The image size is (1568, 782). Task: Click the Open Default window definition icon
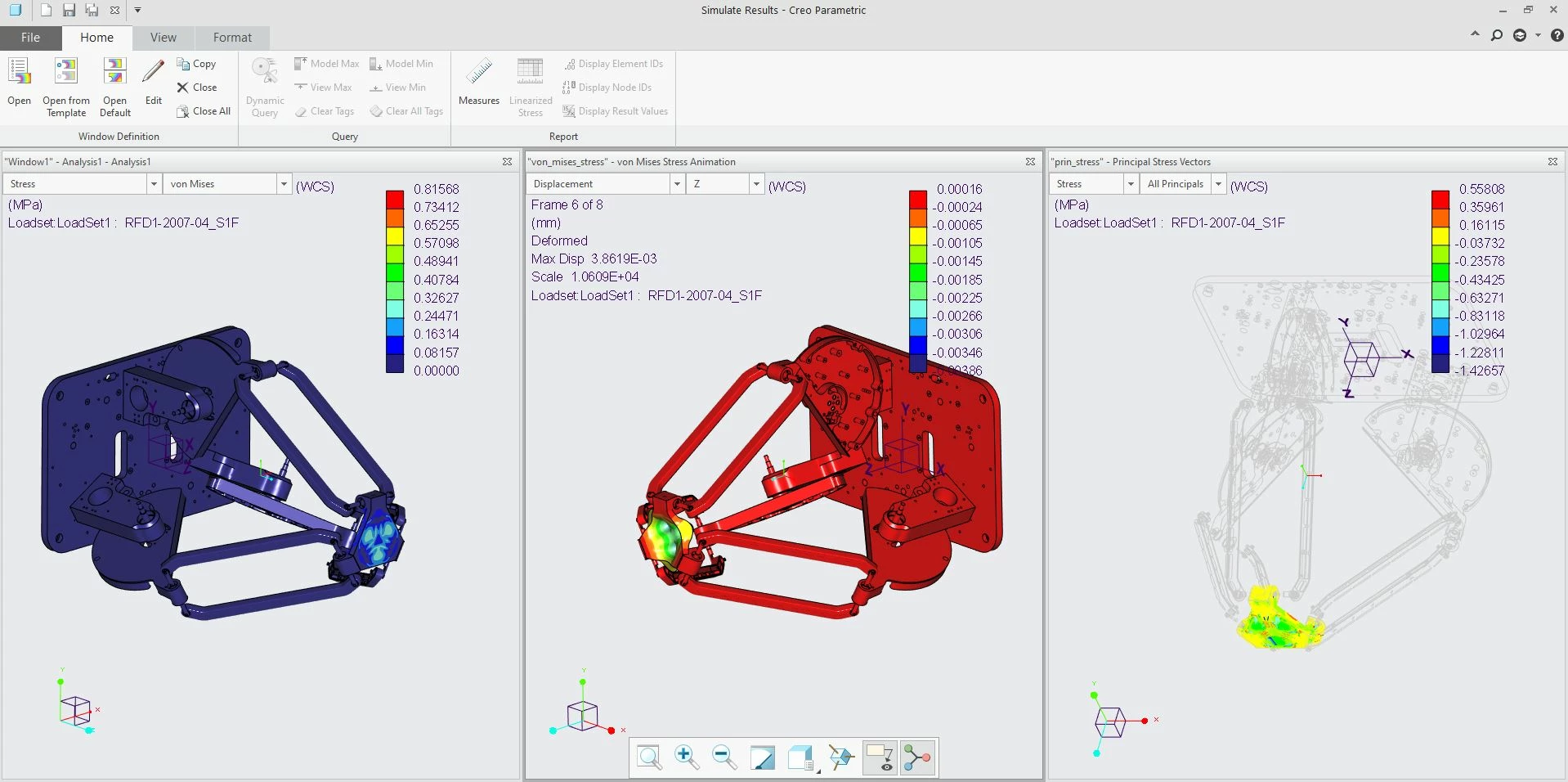point(115,87)
